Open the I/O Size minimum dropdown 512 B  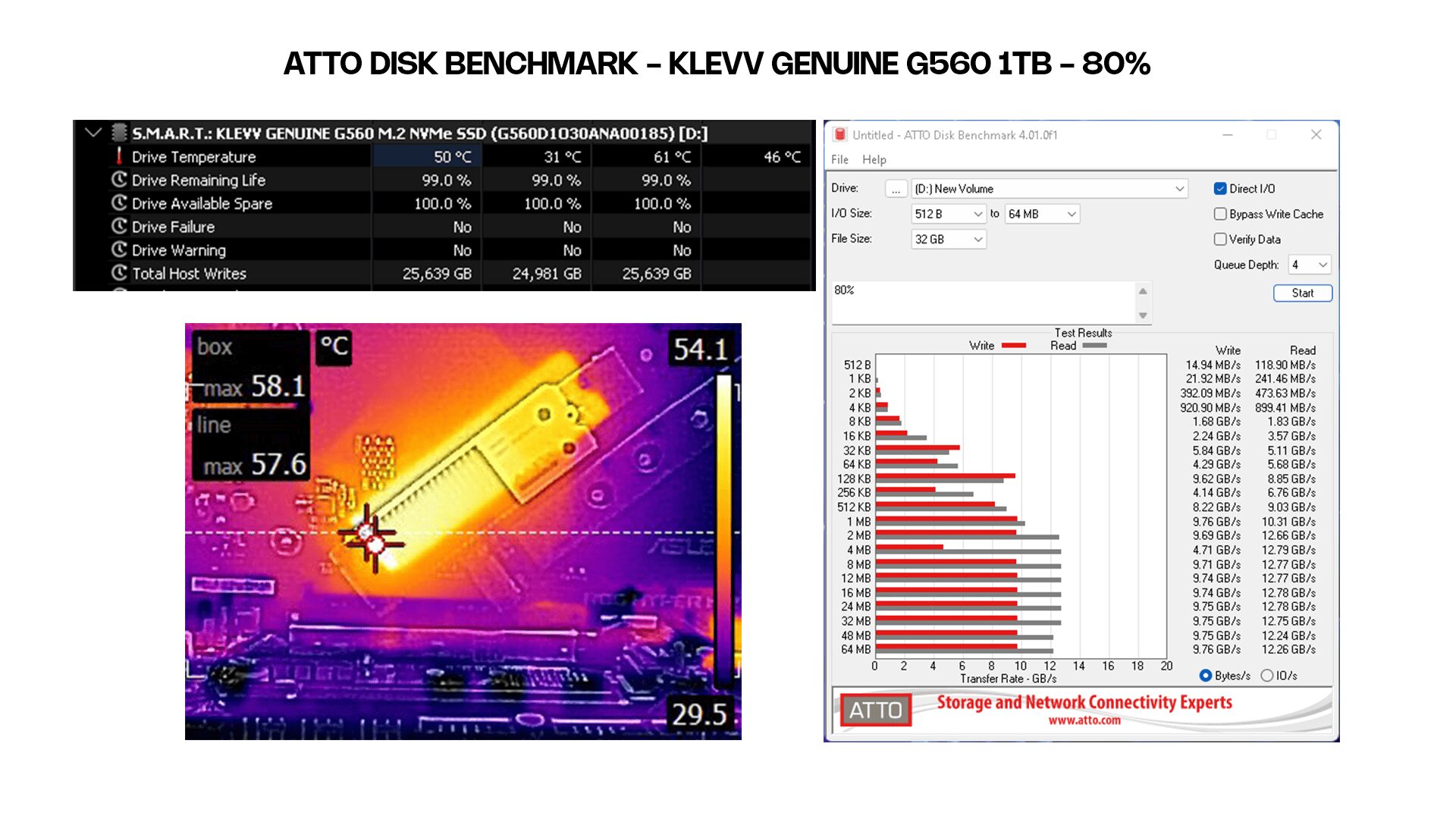click(948, 214)
